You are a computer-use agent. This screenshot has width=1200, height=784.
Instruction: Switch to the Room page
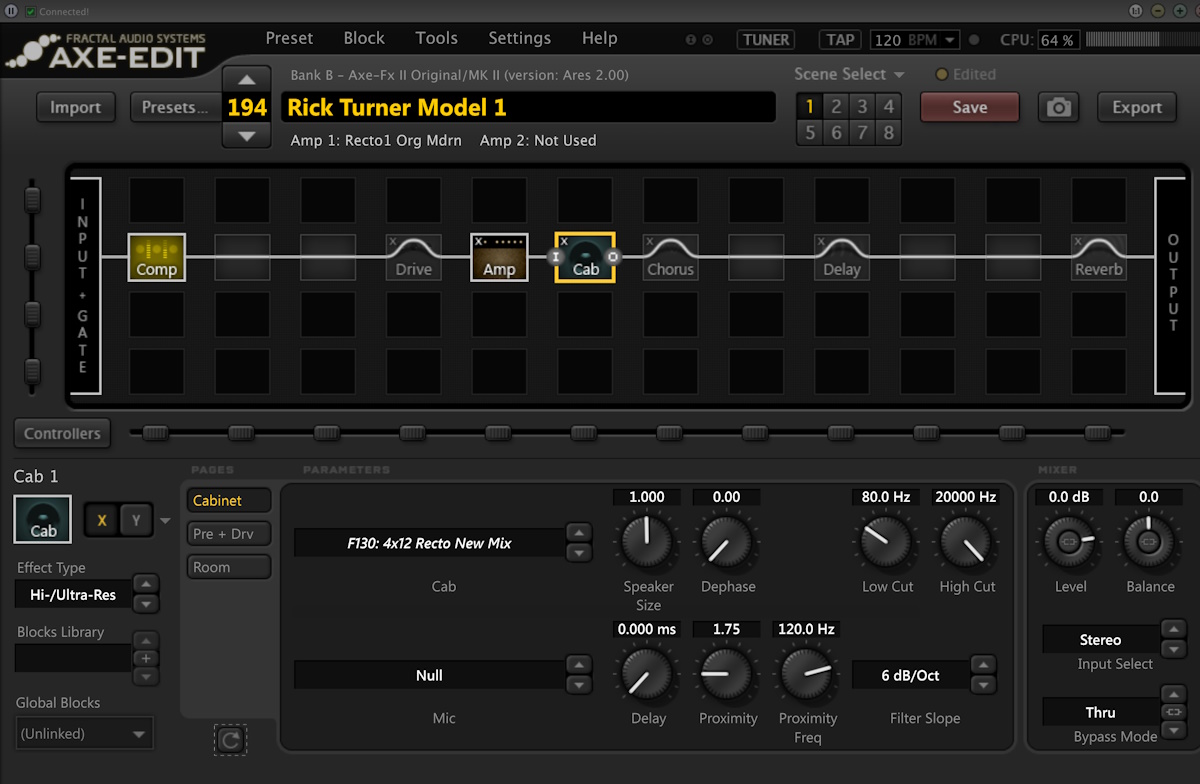click(229, 567)
